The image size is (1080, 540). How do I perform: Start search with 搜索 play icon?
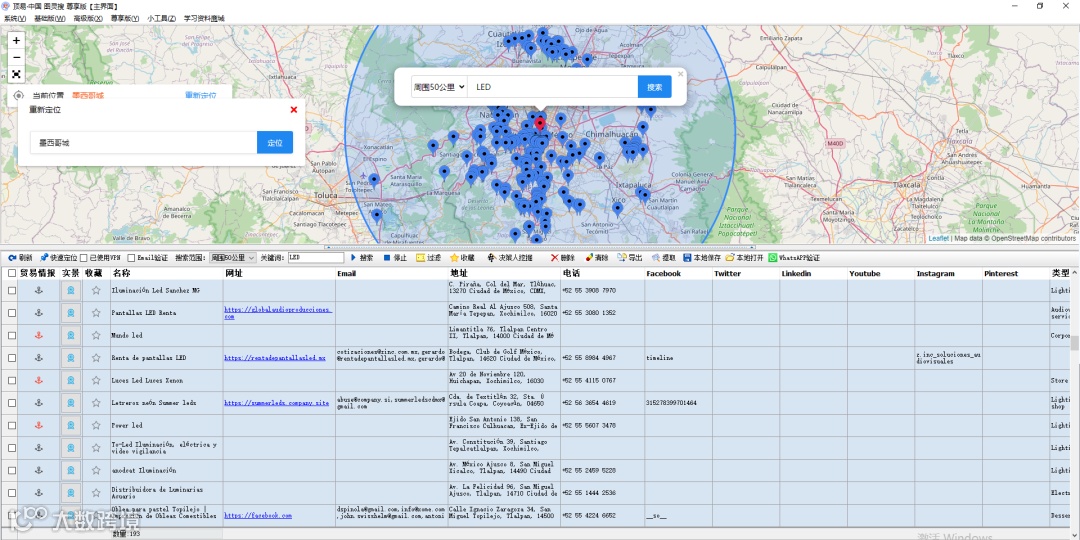[362, 258]
